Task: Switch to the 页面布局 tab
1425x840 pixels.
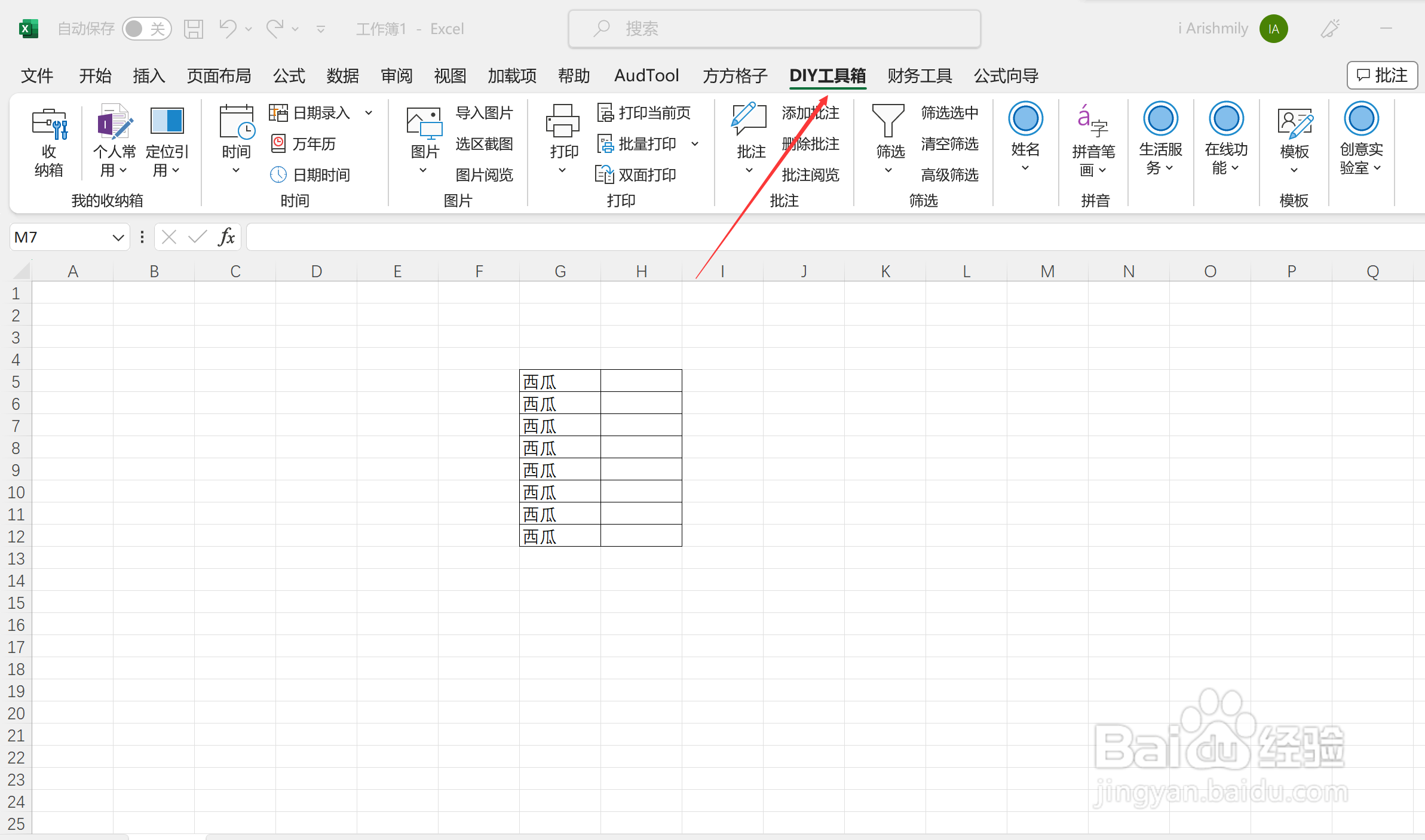Action: click(219, 76)
